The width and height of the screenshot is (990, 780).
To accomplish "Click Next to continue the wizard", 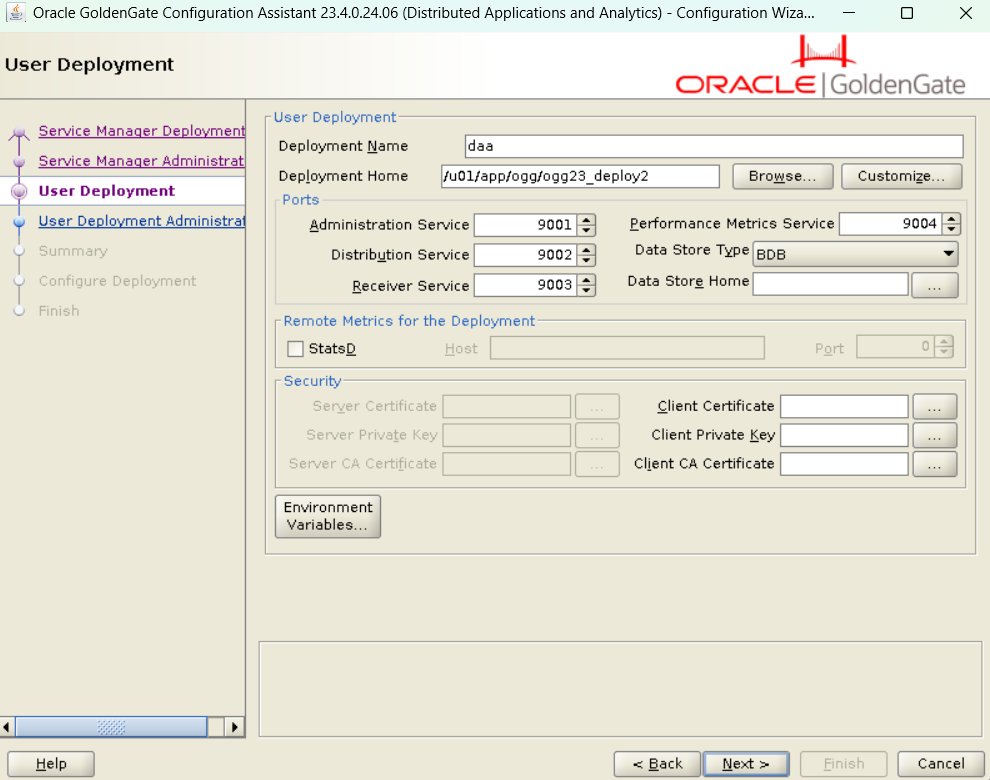I will (x=746, y=764).
